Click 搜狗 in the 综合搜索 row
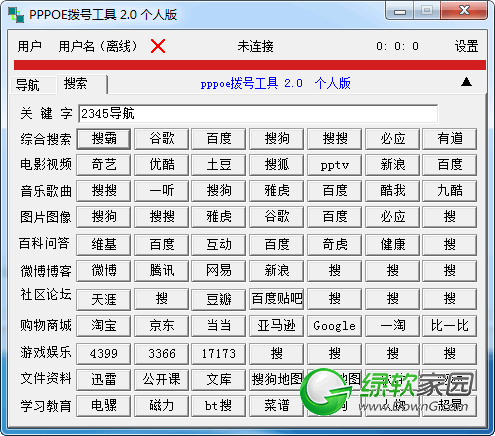This screenshot has height=436, width=495. point(277,139)
